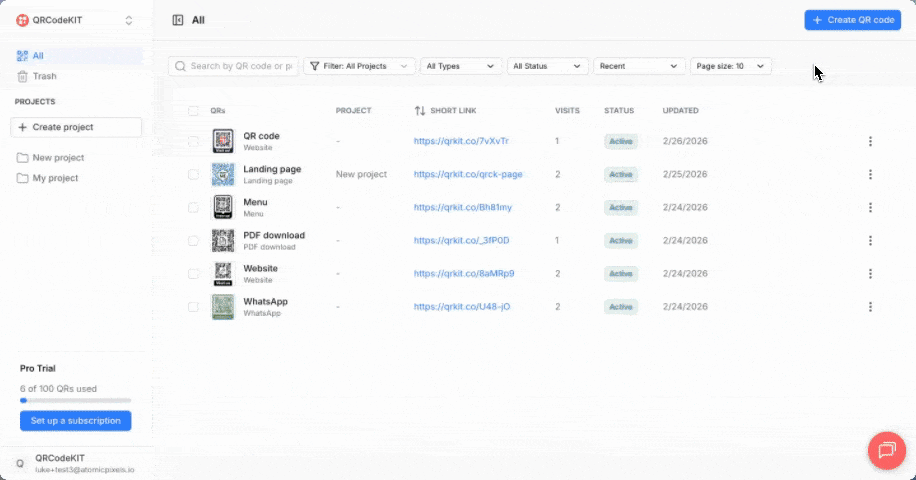Select All in the sidebar navigation
This screenshot has width=916, height=480.
pyautogui.click(x=38, y=56)
